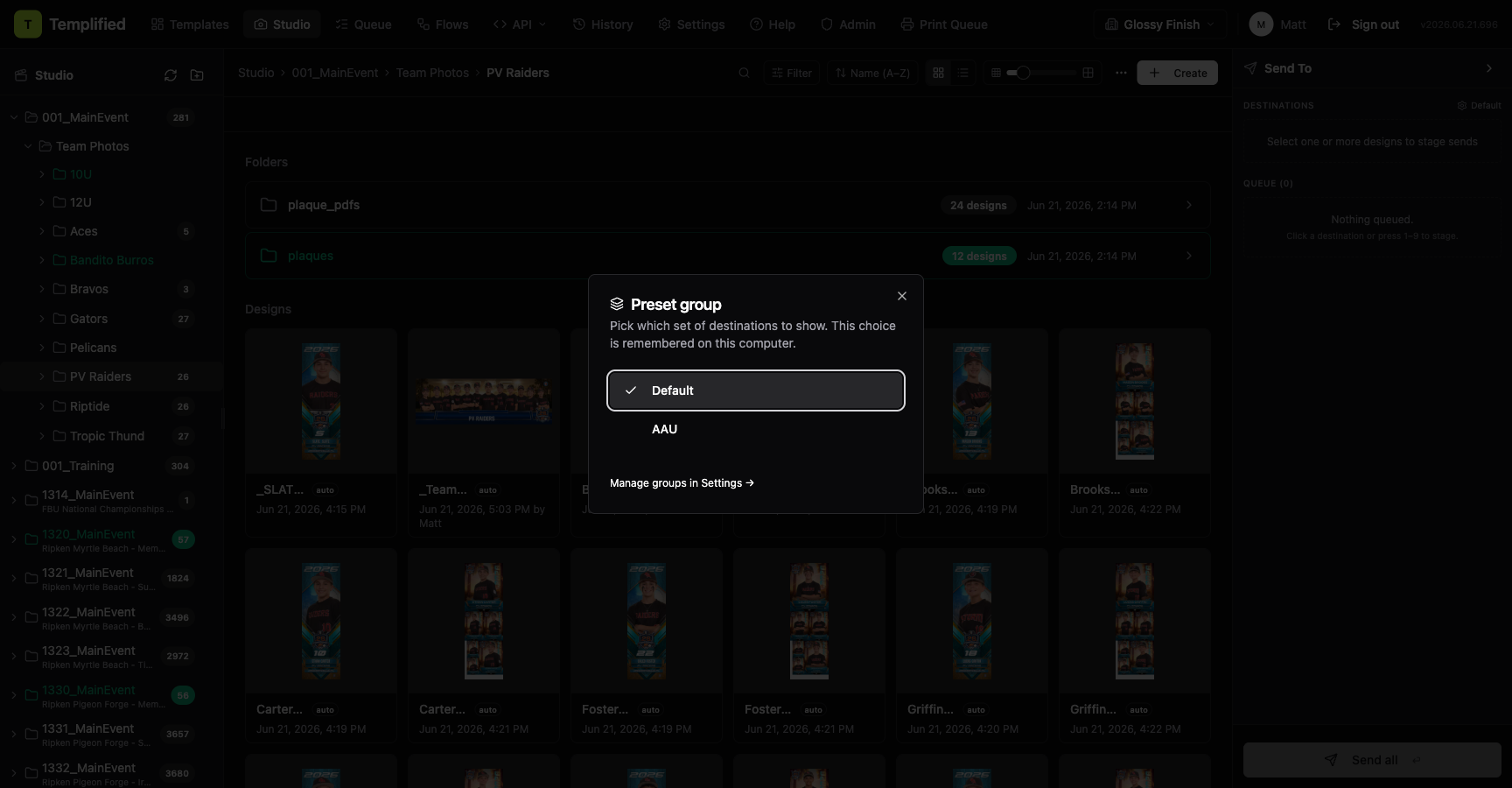Select the Pelicans folder
The image size is (1512, 788).
(x=93, y=348)
